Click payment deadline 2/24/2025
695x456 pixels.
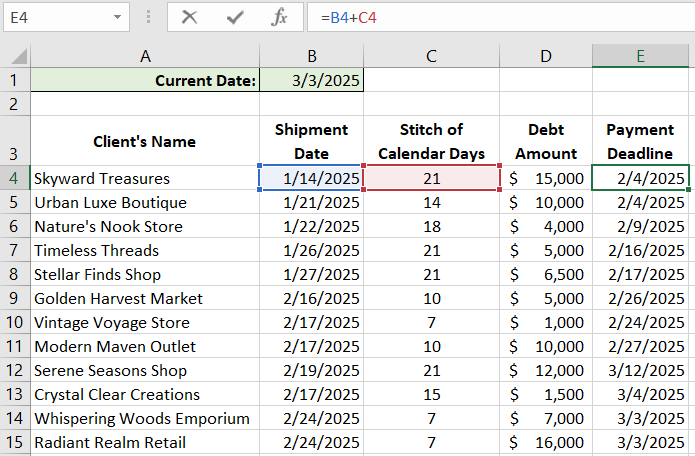coord(640,322)
